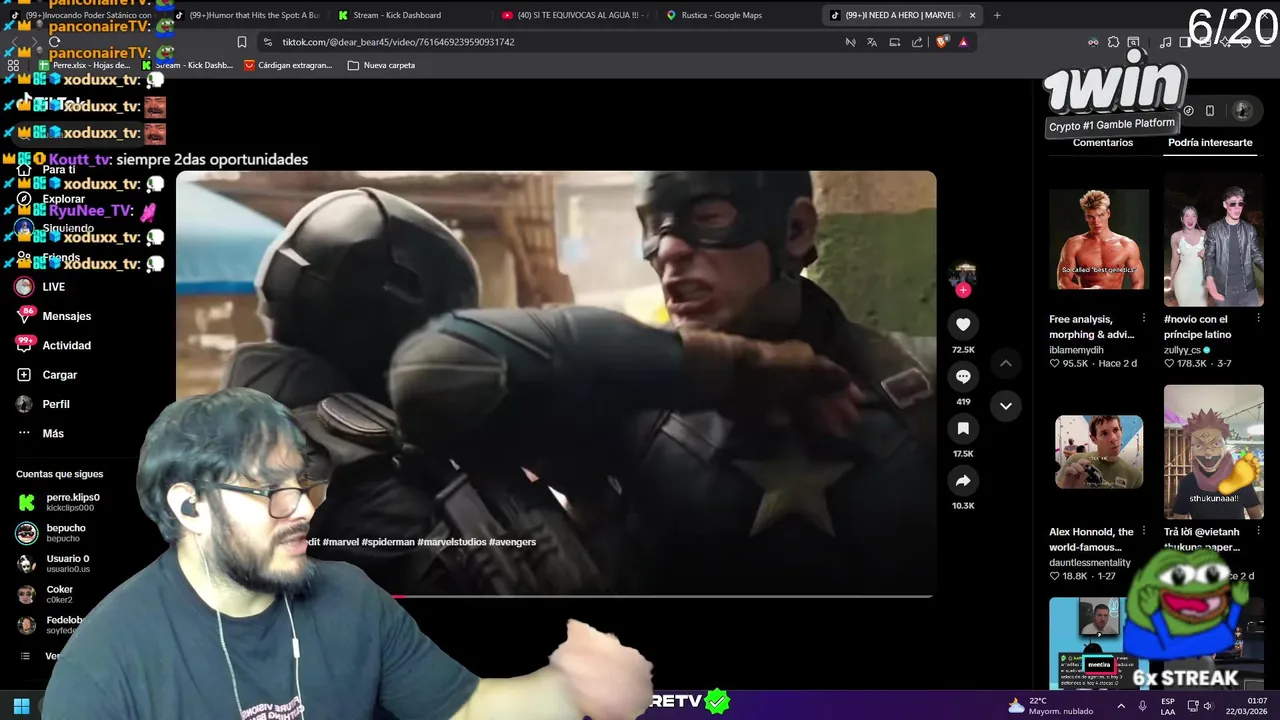This screenshot has width=1280, height=720.
Task: Switch to the Comentarios tab
Action: click(1103, 142)
